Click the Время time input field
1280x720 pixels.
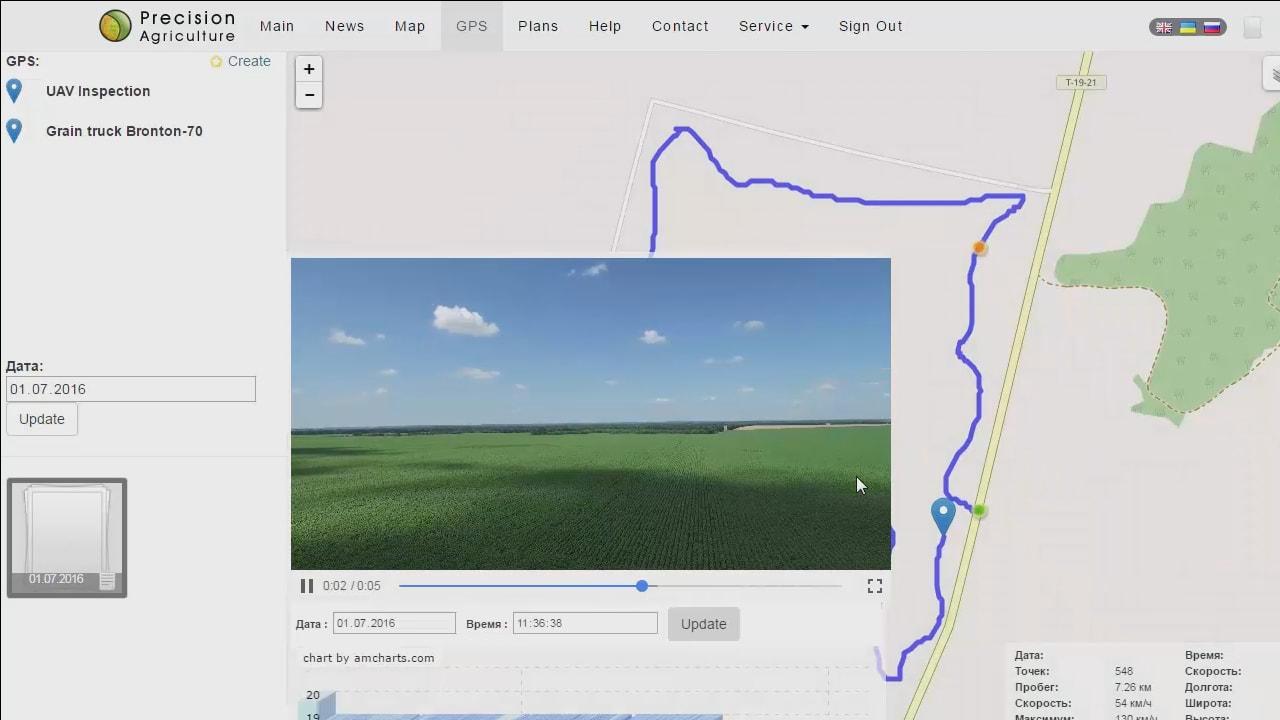click(x=584, y=622)
